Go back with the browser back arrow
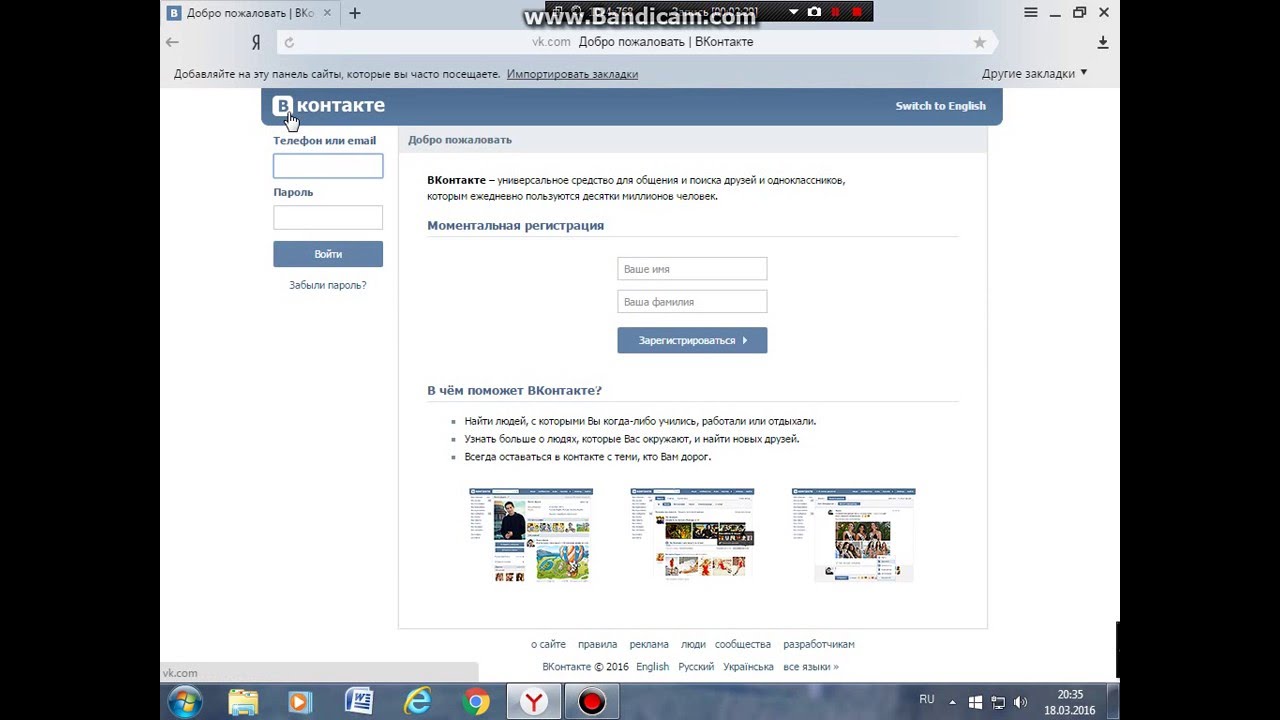1280x720 pixels. [x=172, y=42]
